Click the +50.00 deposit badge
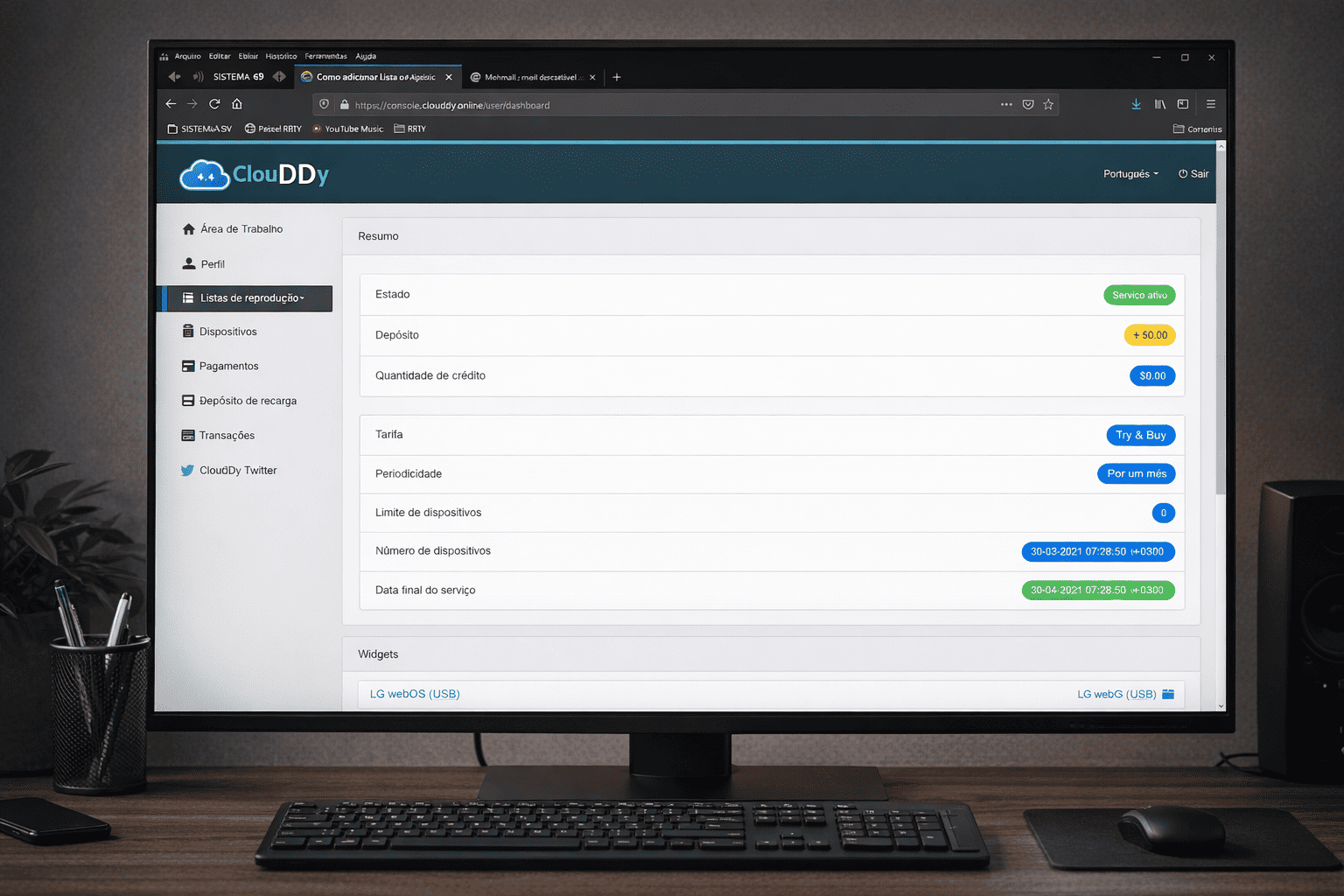 click(x=1149, y=335)
